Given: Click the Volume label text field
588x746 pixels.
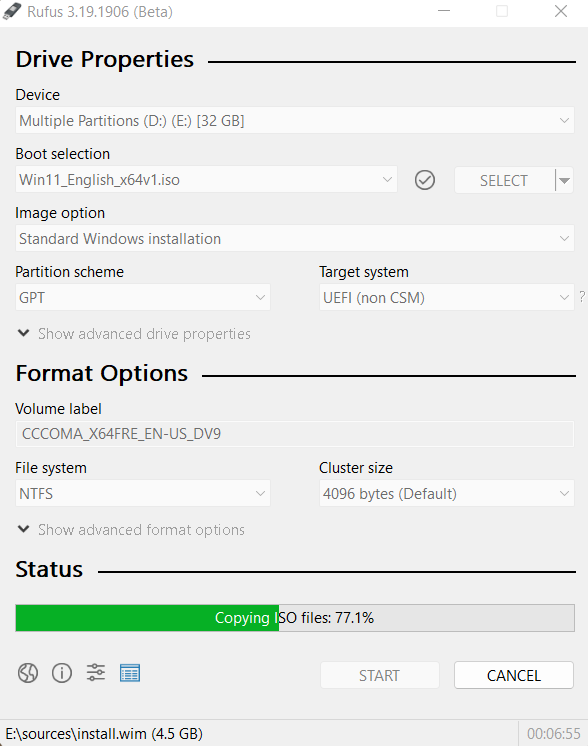Looking at the screenshot, I should tap(294, 434).
